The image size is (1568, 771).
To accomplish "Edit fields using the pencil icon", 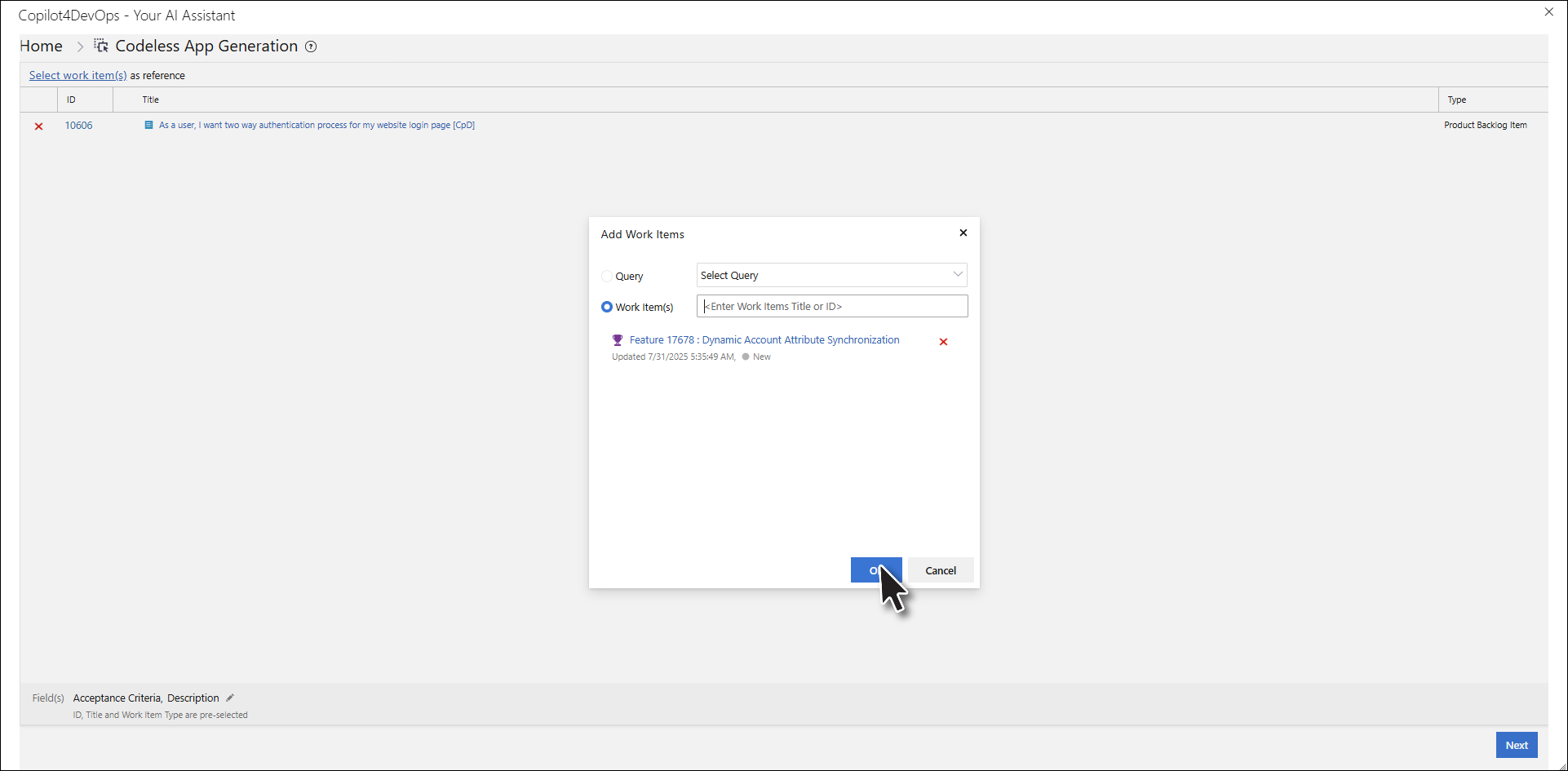I will (230, 698).
